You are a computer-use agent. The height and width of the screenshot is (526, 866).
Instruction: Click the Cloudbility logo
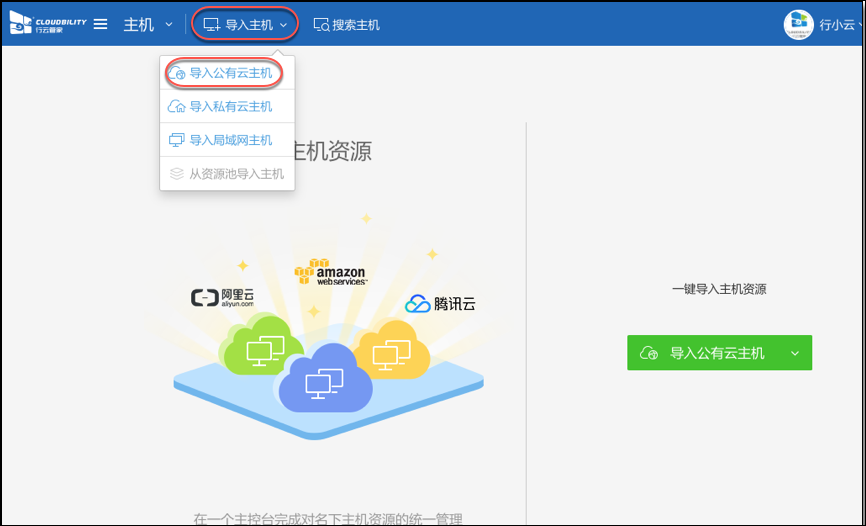click(47, 23)
